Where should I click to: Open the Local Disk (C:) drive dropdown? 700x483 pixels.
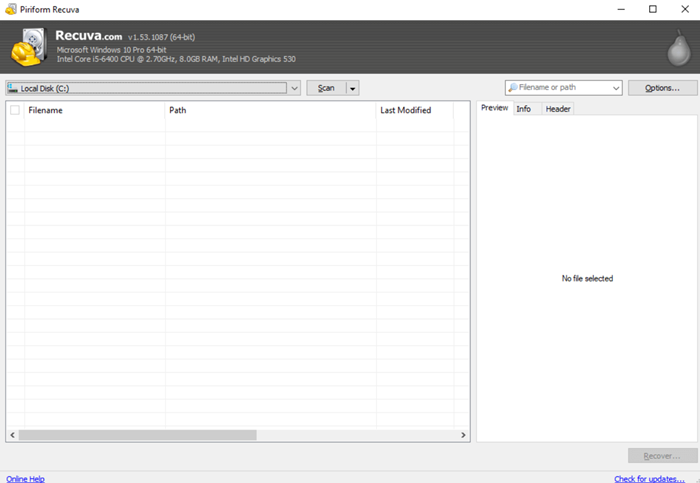click(x=294, y=88)
